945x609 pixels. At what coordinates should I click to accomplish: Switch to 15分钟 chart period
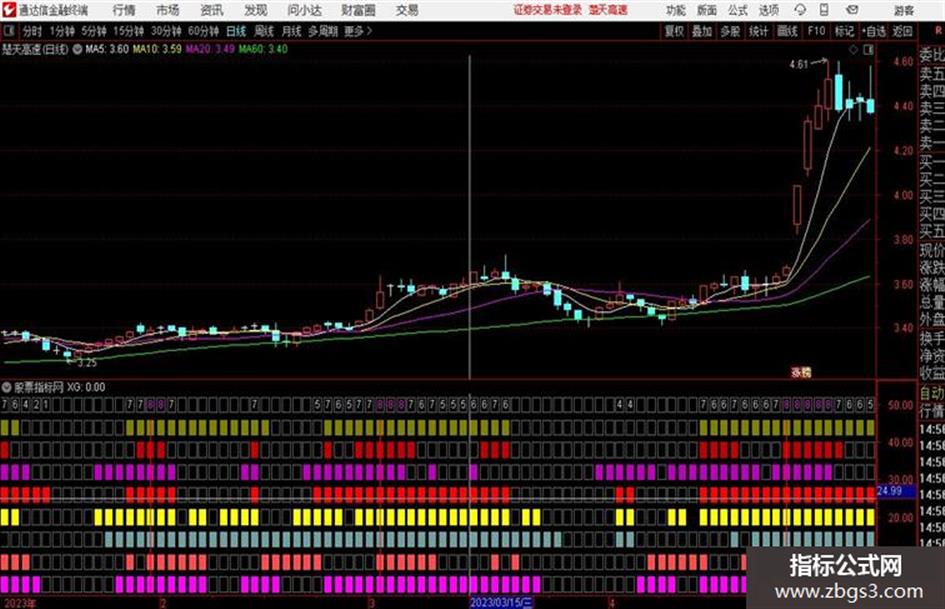tap(129, 31)
